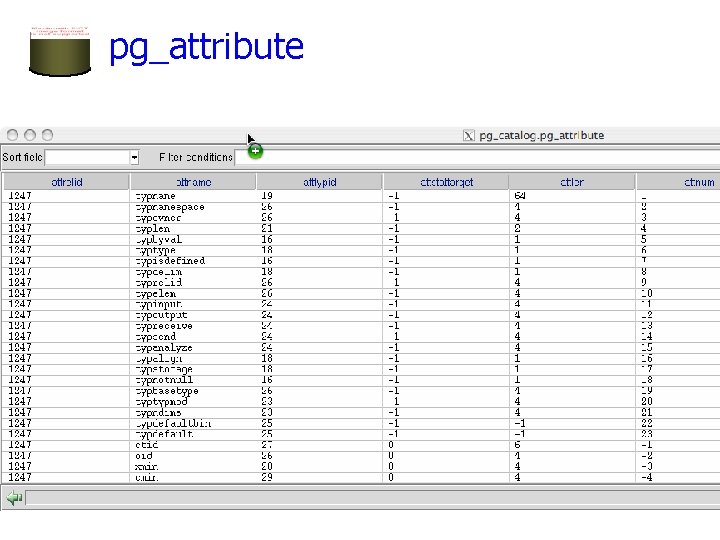Screen dimensions: 720x540
Task: Click the green plus icon near Filter conditions
Action: [255, 151]
